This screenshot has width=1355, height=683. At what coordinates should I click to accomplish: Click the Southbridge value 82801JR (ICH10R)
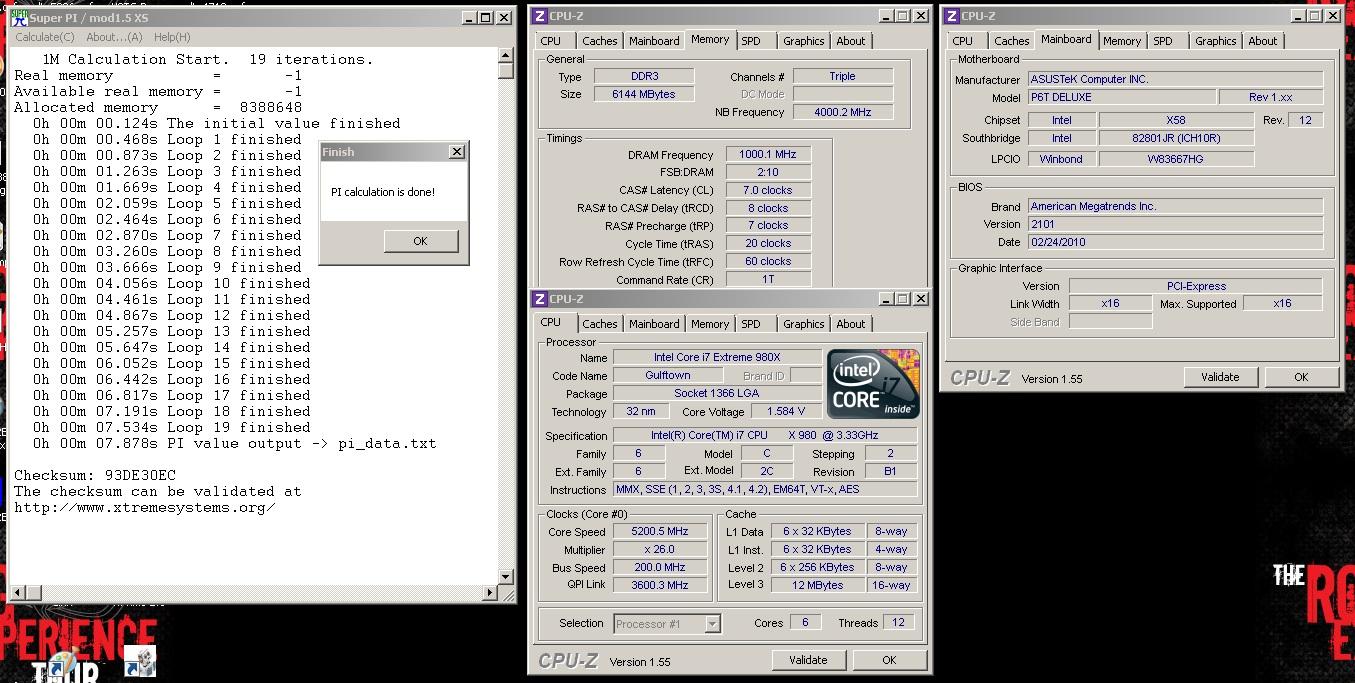(1175, 138)
